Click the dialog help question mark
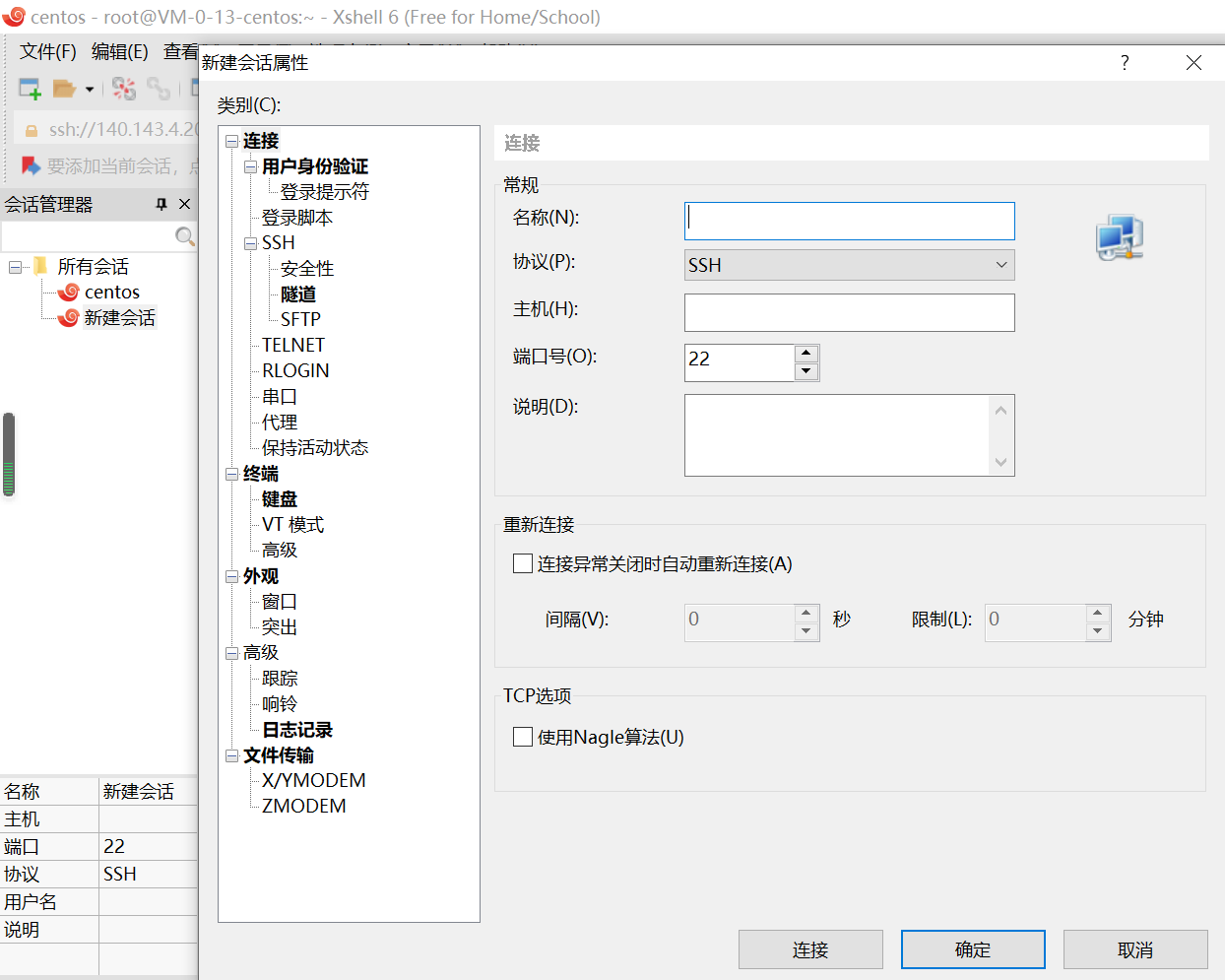The image size is (1225, 980). click(x=1125, y=62)
